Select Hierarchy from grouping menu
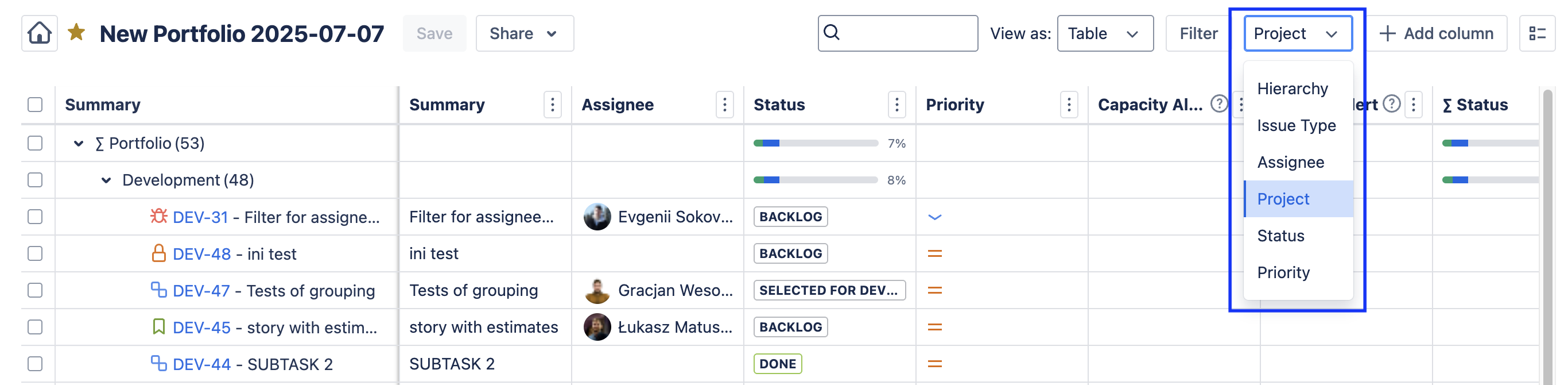The image size is (1568, 385). 1293,89
